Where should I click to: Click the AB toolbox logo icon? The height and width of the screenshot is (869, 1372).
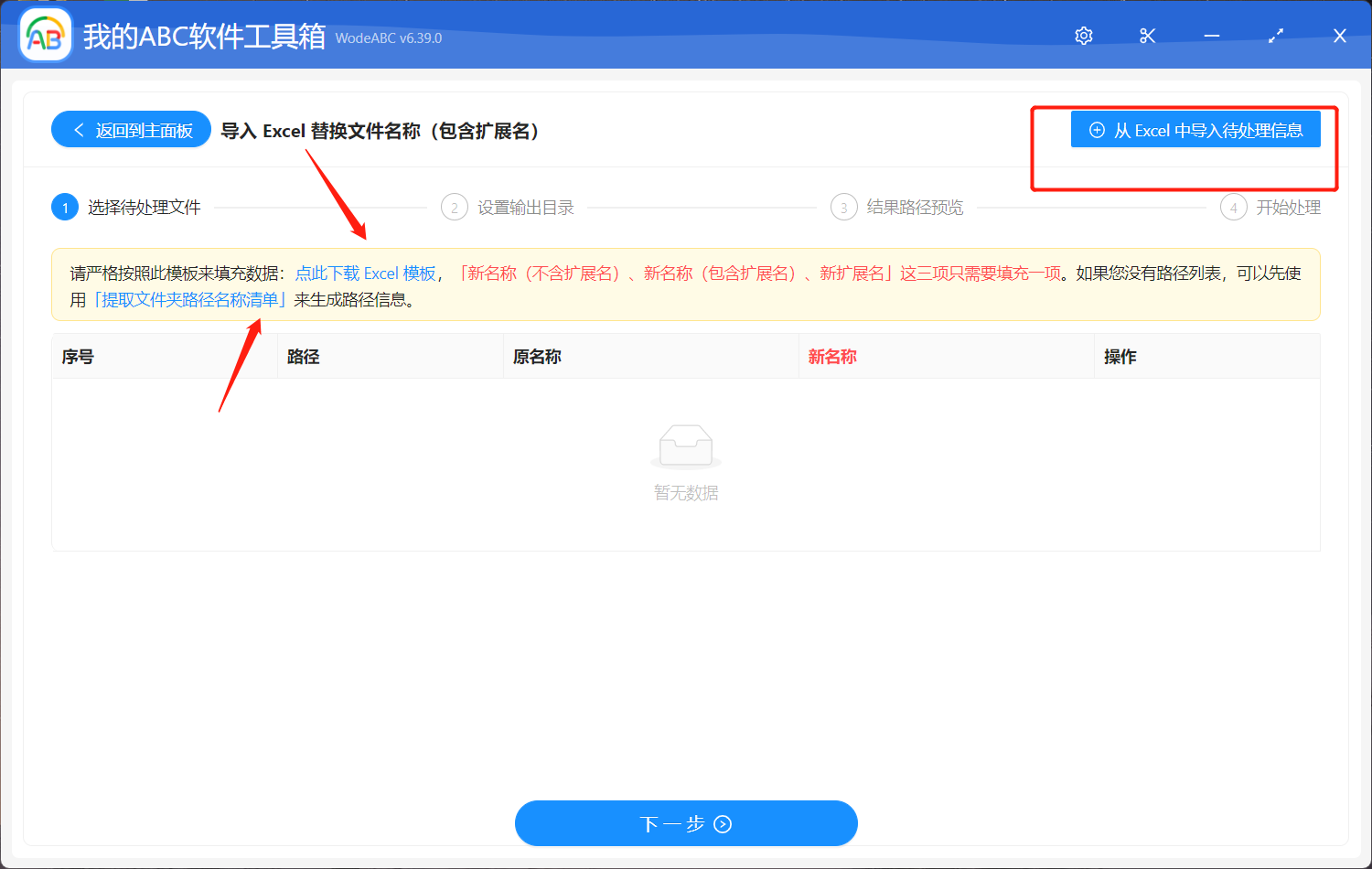45,34
